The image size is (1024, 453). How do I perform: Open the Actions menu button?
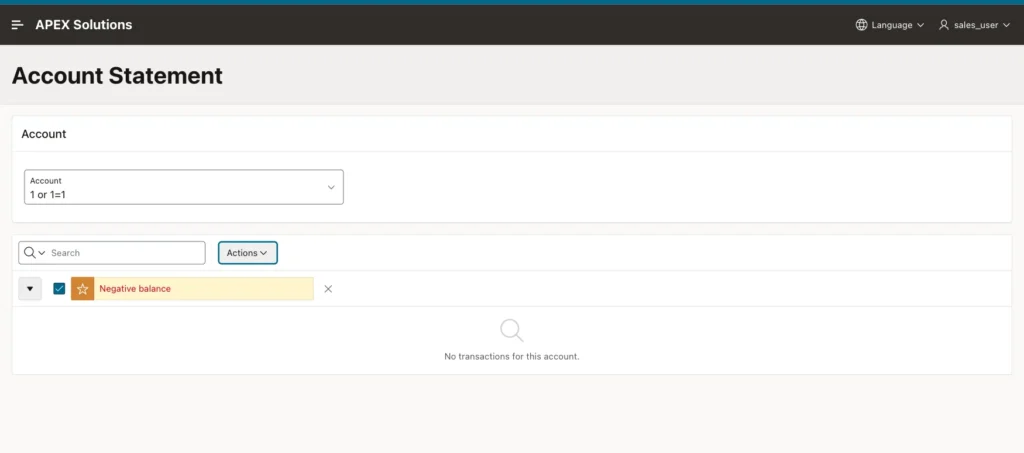[x=248, y=253]
